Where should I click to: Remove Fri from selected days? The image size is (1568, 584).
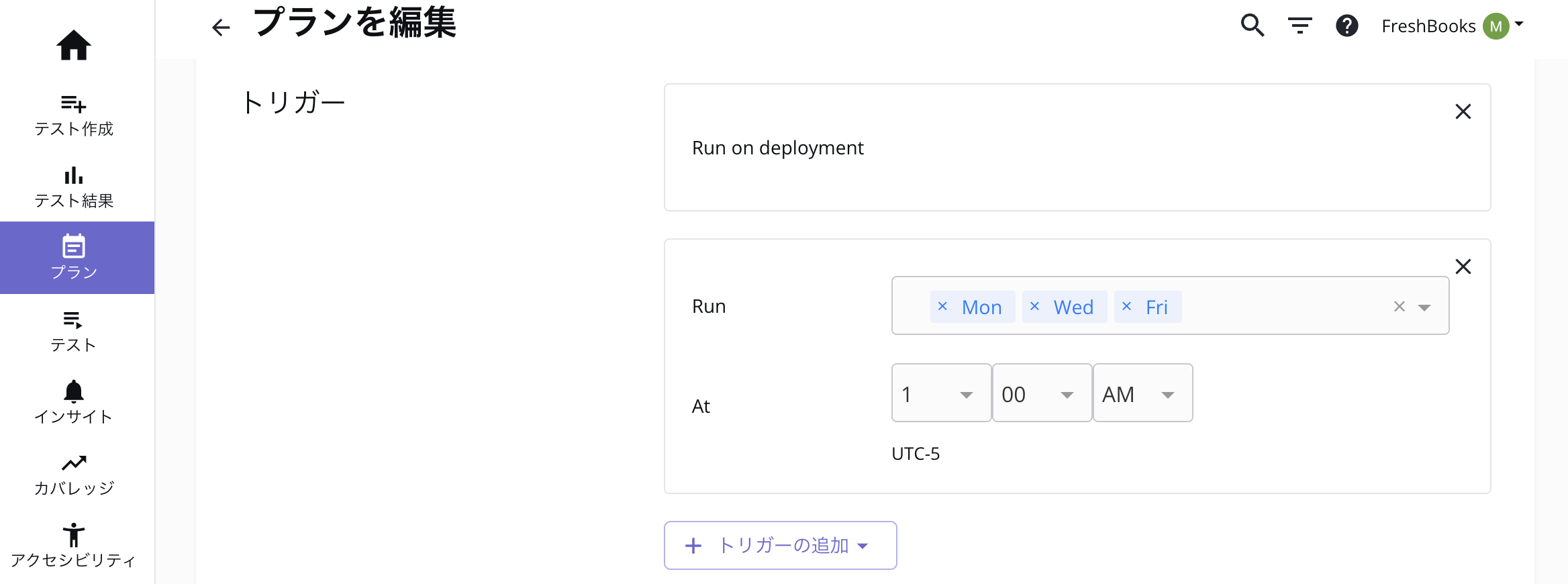pos(1126,306)
